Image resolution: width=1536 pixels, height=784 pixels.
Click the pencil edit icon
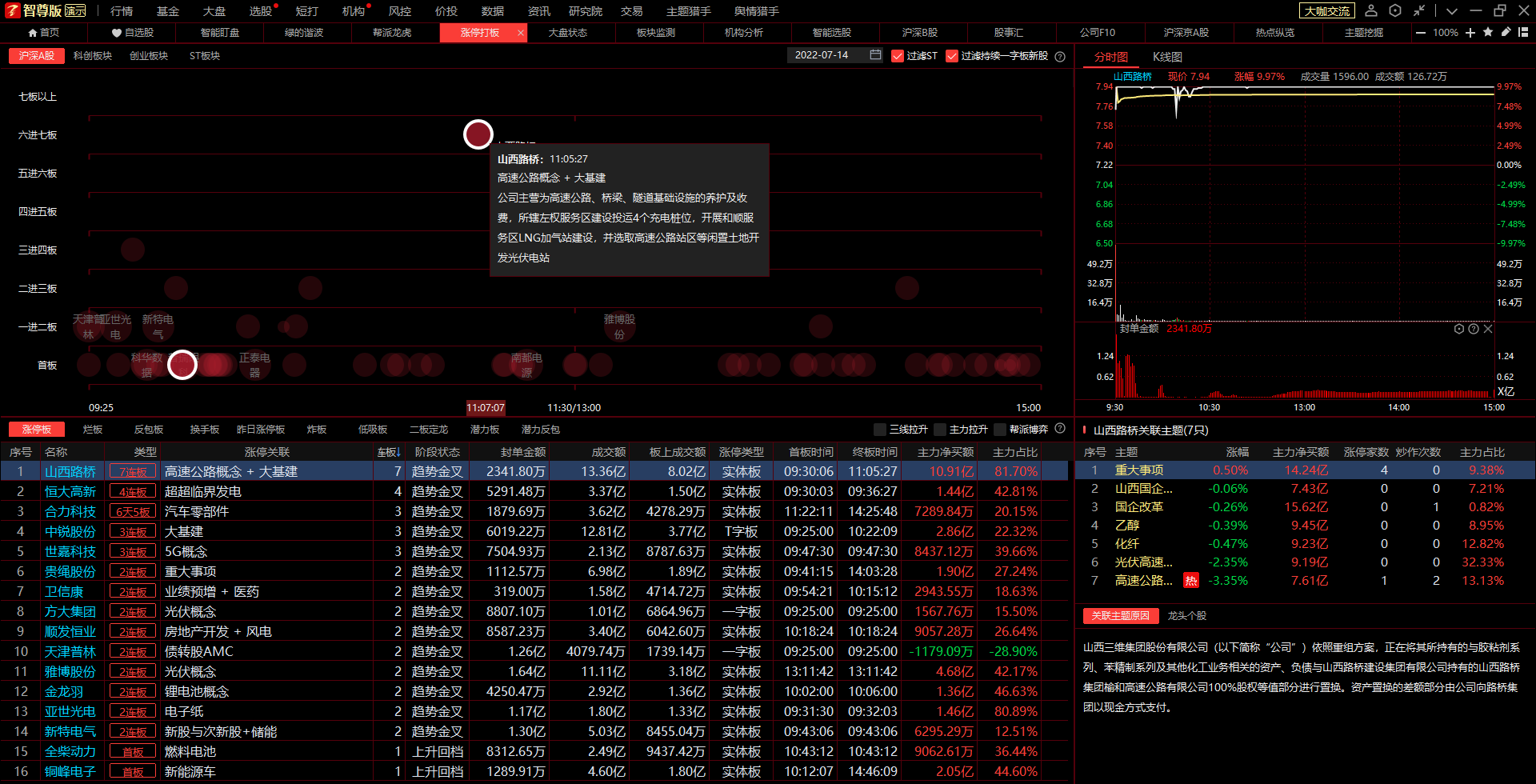tap(1506, 32)
